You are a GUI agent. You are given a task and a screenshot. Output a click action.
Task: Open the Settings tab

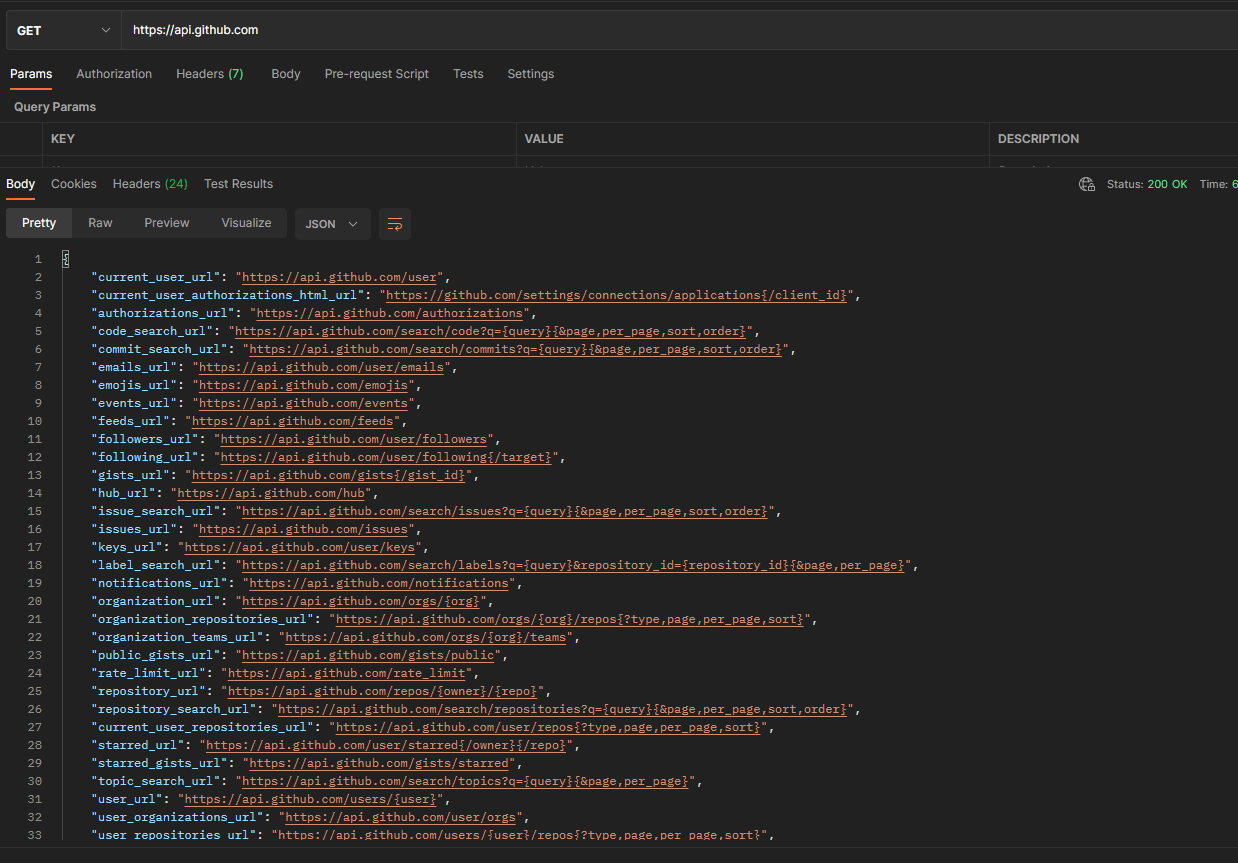531,74
